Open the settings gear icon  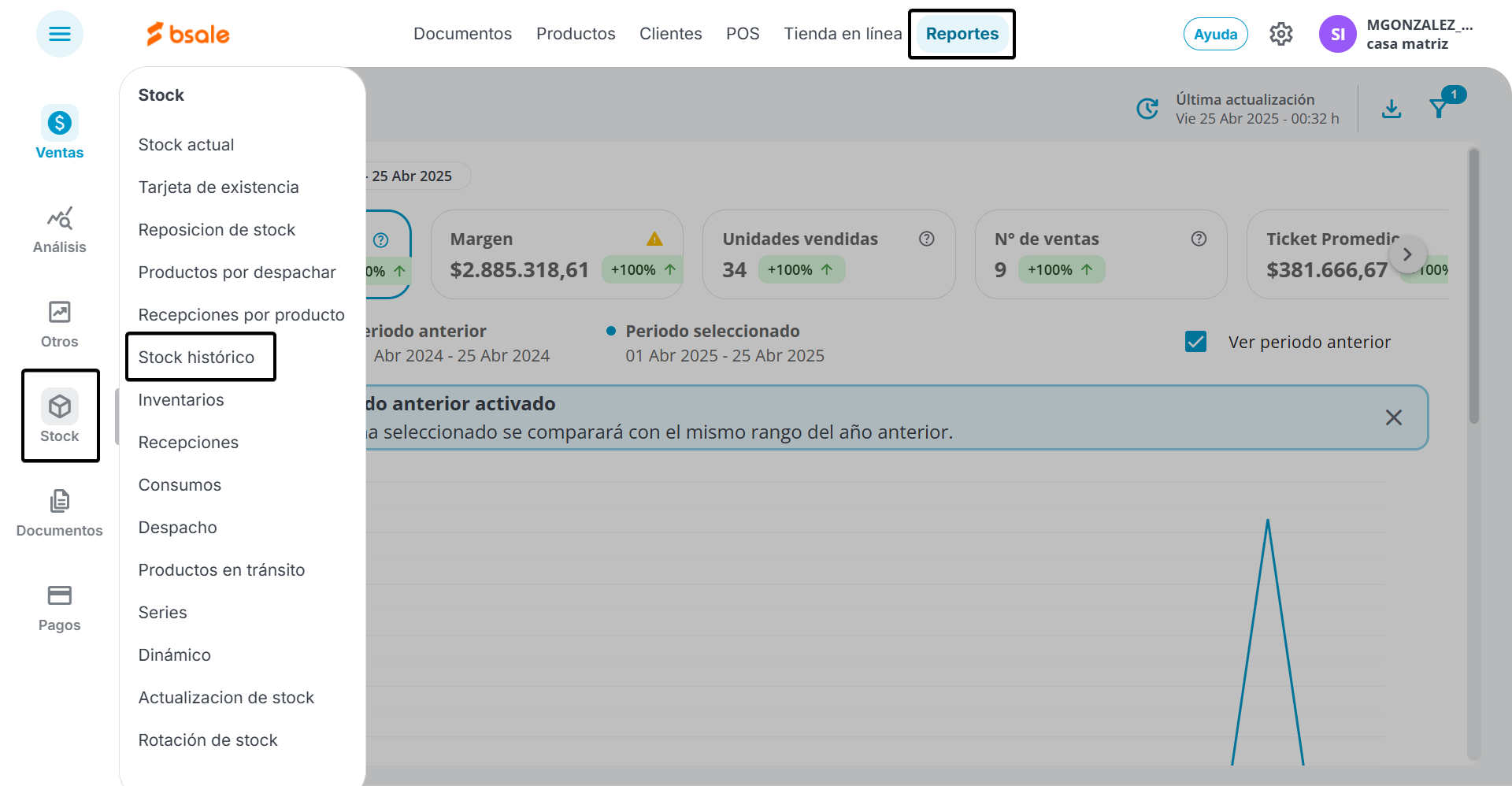[x=1281, y=34]
